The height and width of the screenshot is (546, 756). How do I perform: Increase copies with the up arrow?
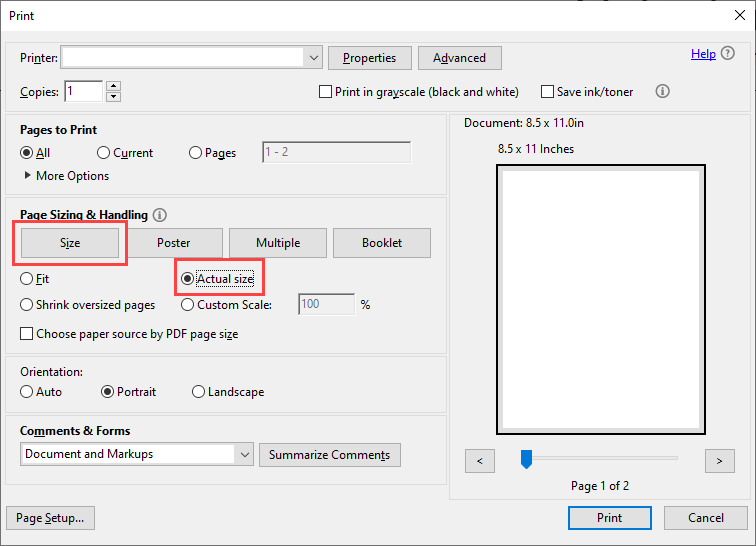[113, 86]
